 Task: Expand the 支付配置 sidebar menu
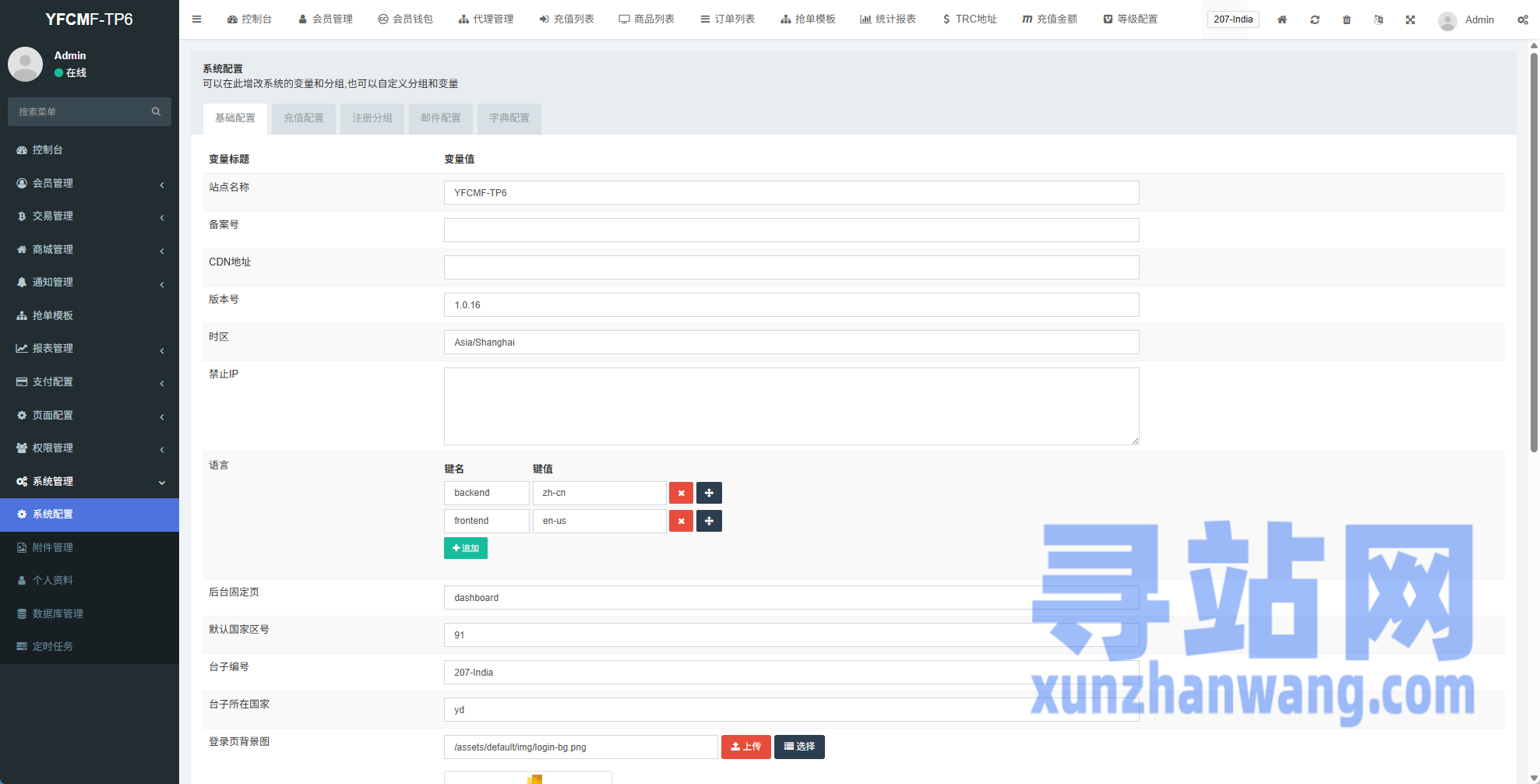pyautogui.click(x=90, y=381)
